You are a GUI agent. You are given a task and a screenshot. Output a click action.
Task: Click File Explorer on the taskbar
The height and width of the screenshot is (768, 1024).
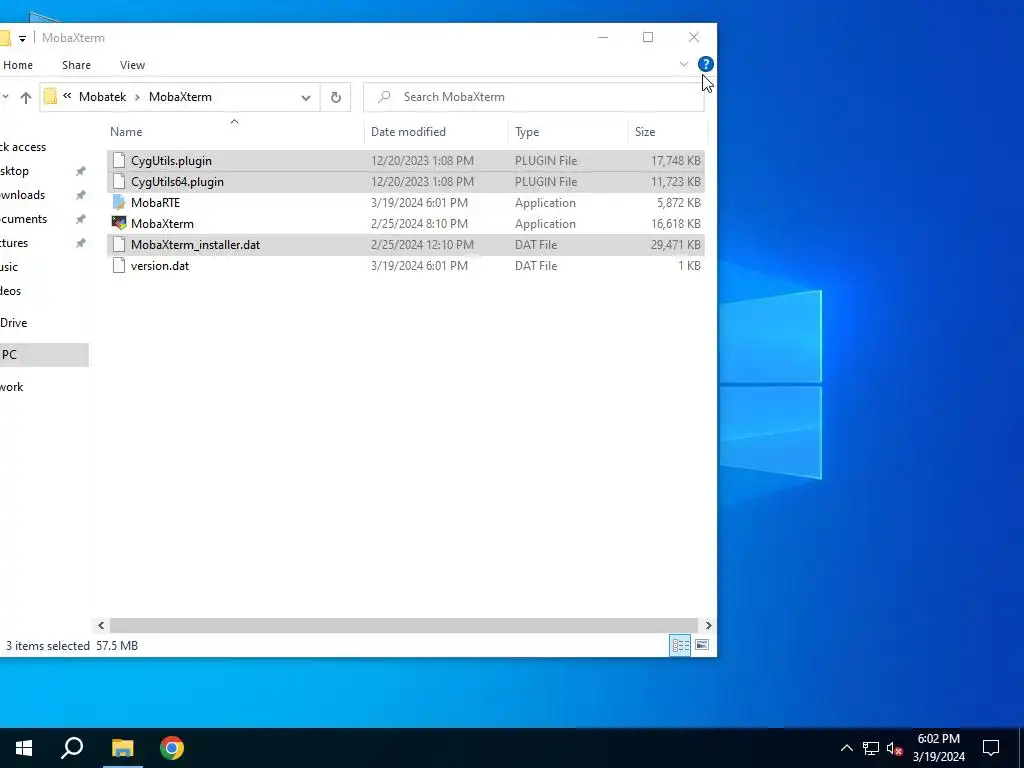coord(123,748)
